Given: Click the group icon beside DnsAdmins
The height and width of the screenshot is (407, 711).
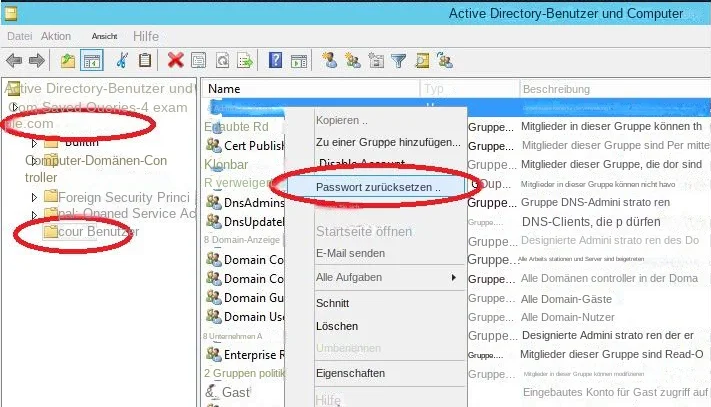Looking at the screenshot, I should tap(214, 202).
